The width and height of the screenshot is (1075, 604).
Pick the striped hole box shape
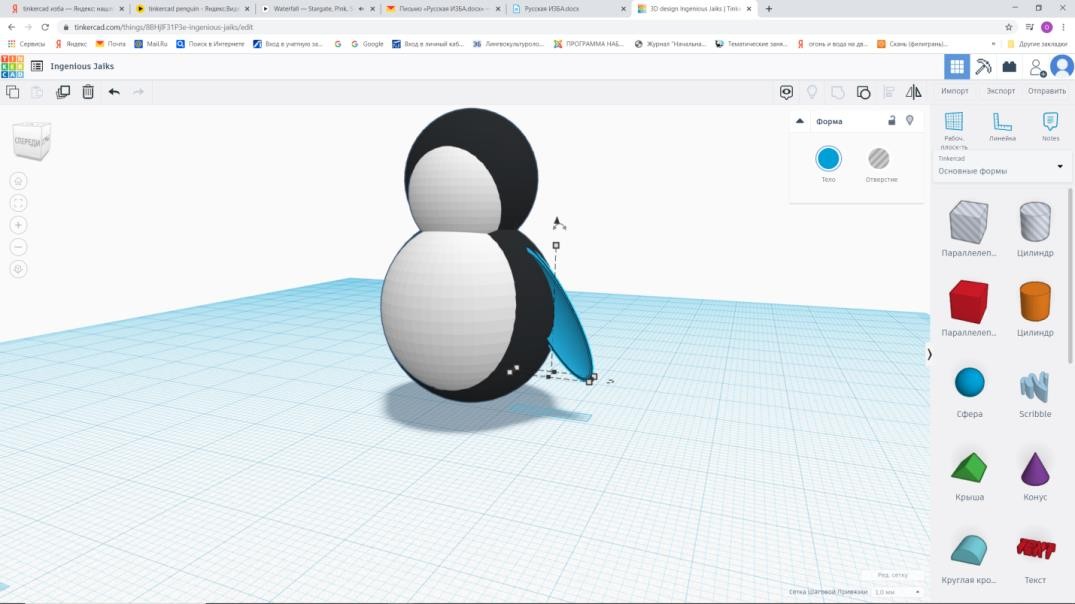coord(969,228)
